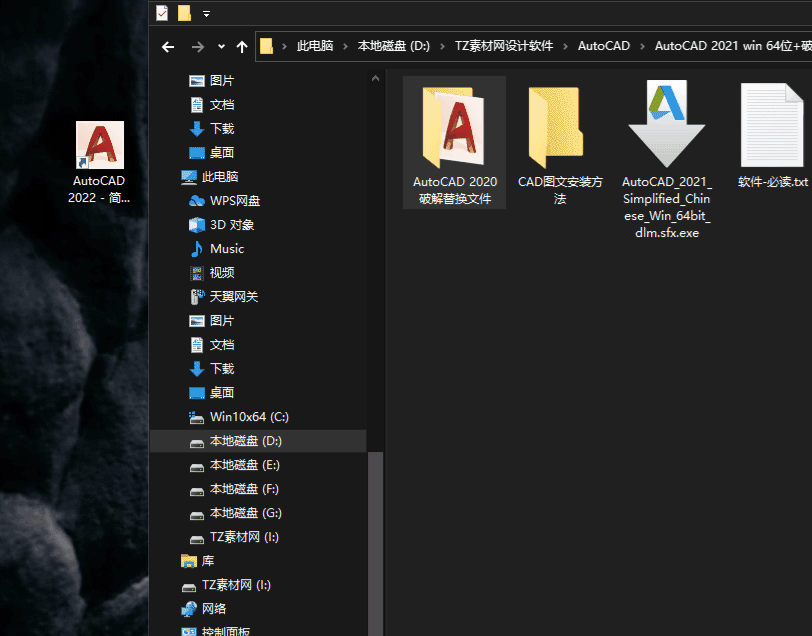
Task: Click the New folder icon in title bar
Action: pos(184,13)
